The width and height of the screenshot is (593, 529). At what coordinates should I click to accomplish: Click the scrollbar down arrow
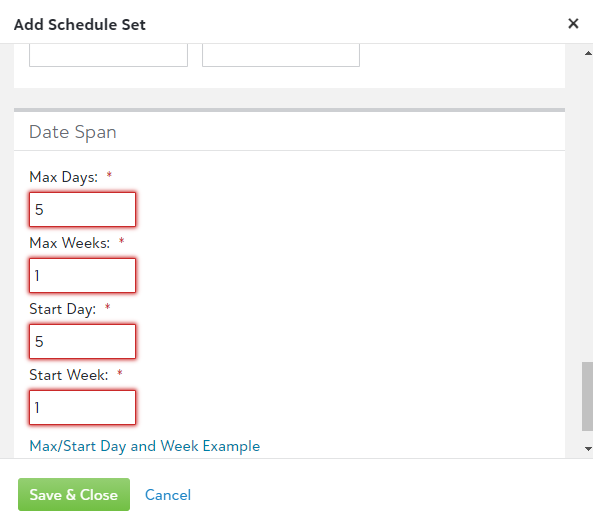point(588,449)
